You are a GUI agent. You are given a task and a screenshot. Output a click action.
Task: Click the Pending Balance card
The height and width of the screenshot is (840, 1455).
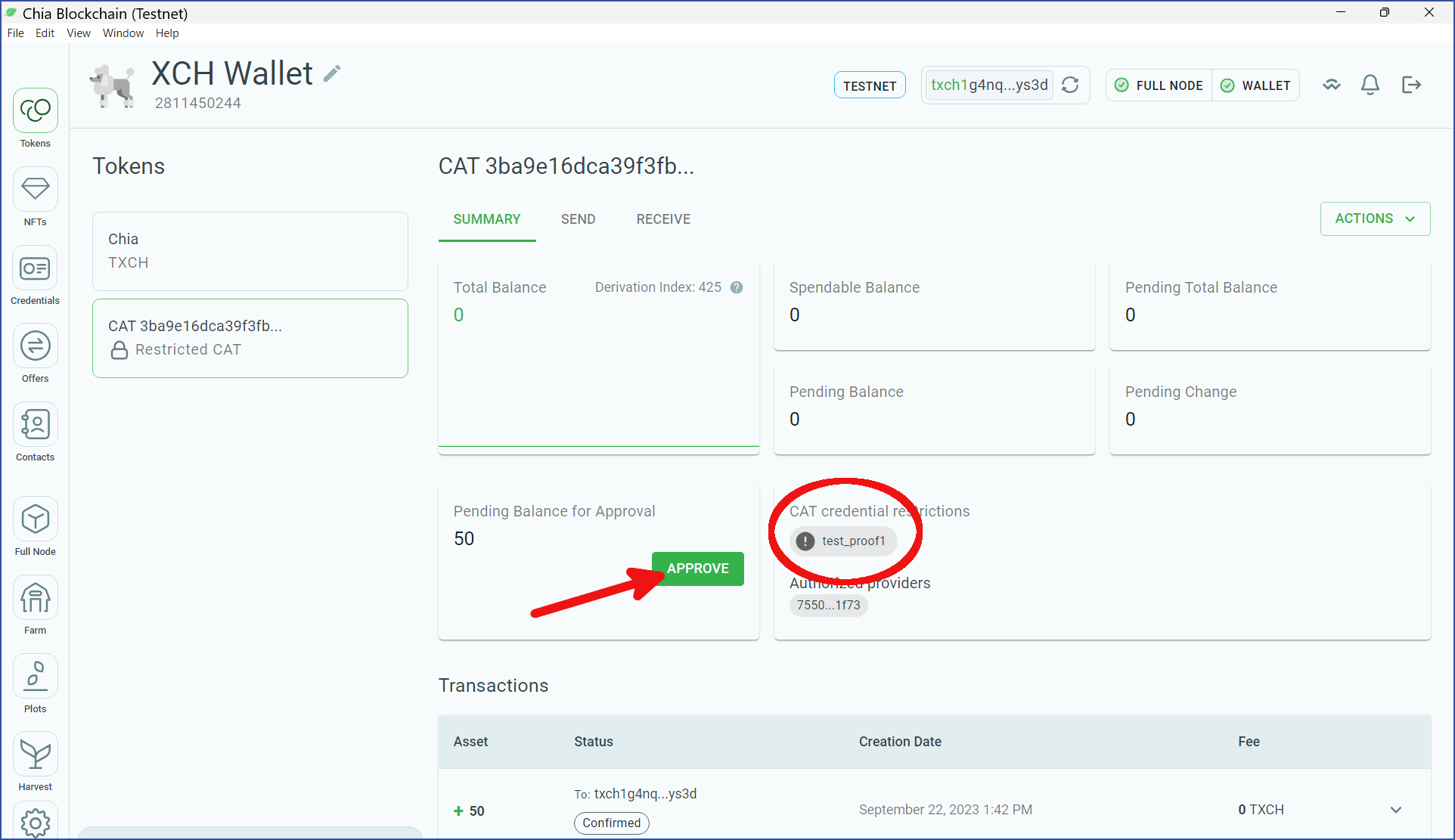pos(935,410)
